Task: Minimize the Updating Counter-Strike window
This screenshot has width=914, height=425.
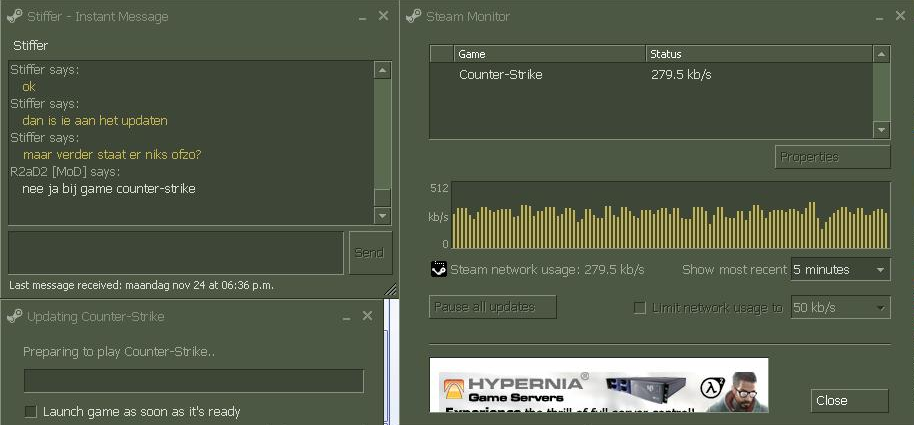Action: [x=347, y=317]
